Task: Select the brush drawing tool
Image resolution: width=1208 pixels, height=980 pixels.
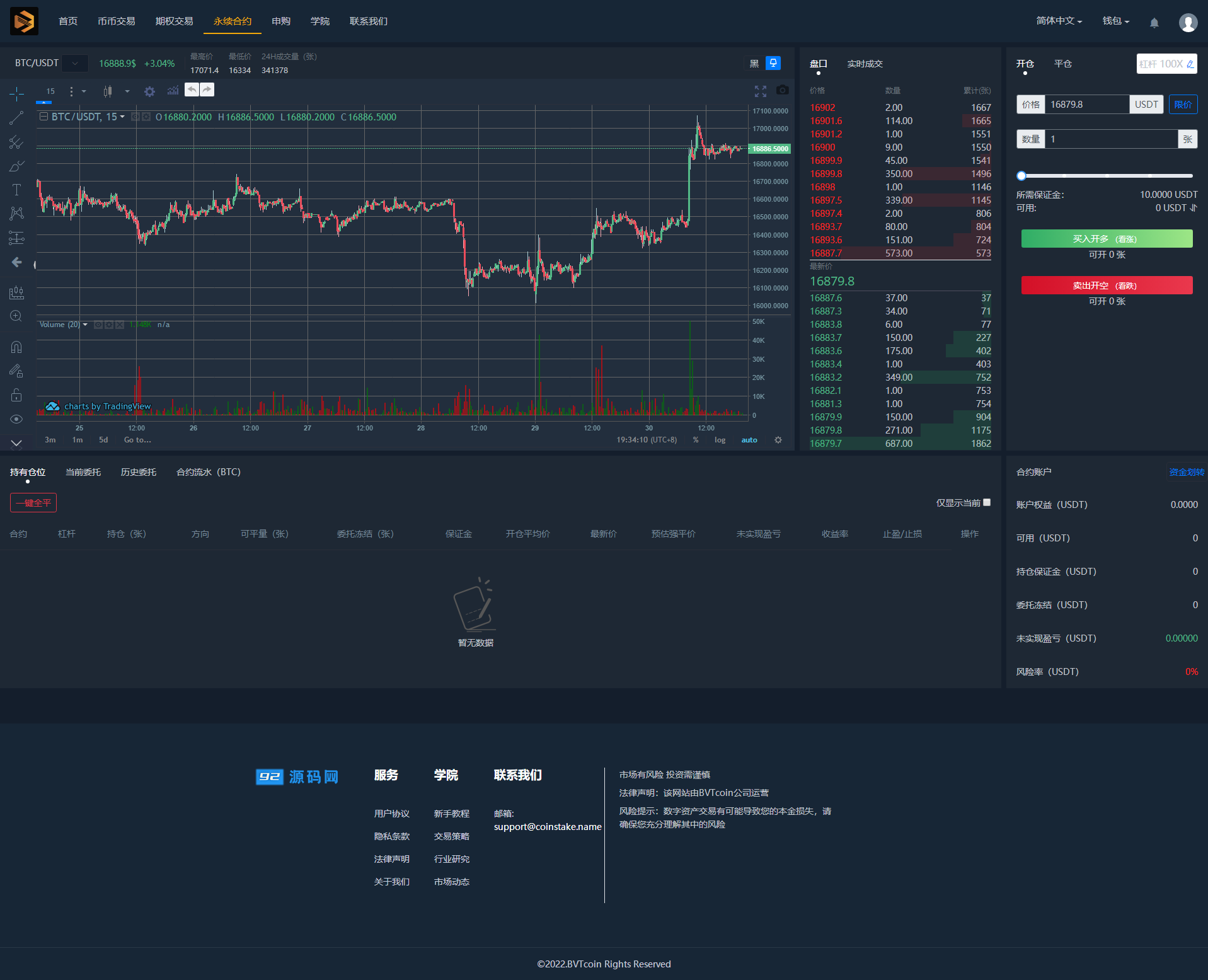Action: [17, 166]
